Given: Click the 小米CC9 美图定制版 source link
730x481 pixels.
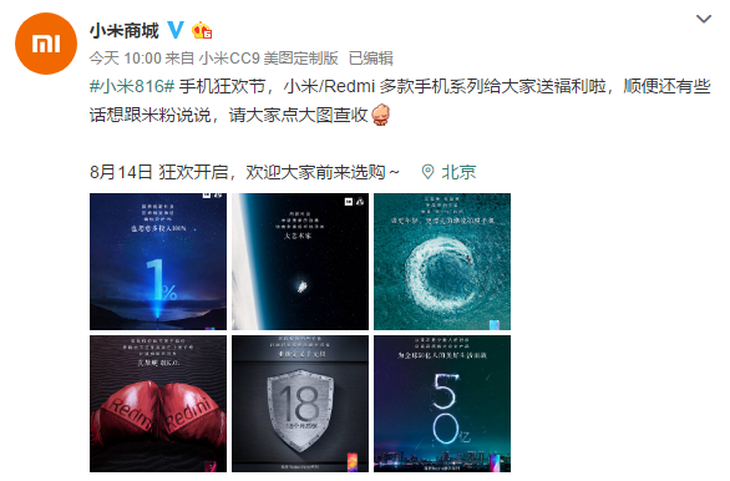Looking at the screenshot, I should [269, 58].
